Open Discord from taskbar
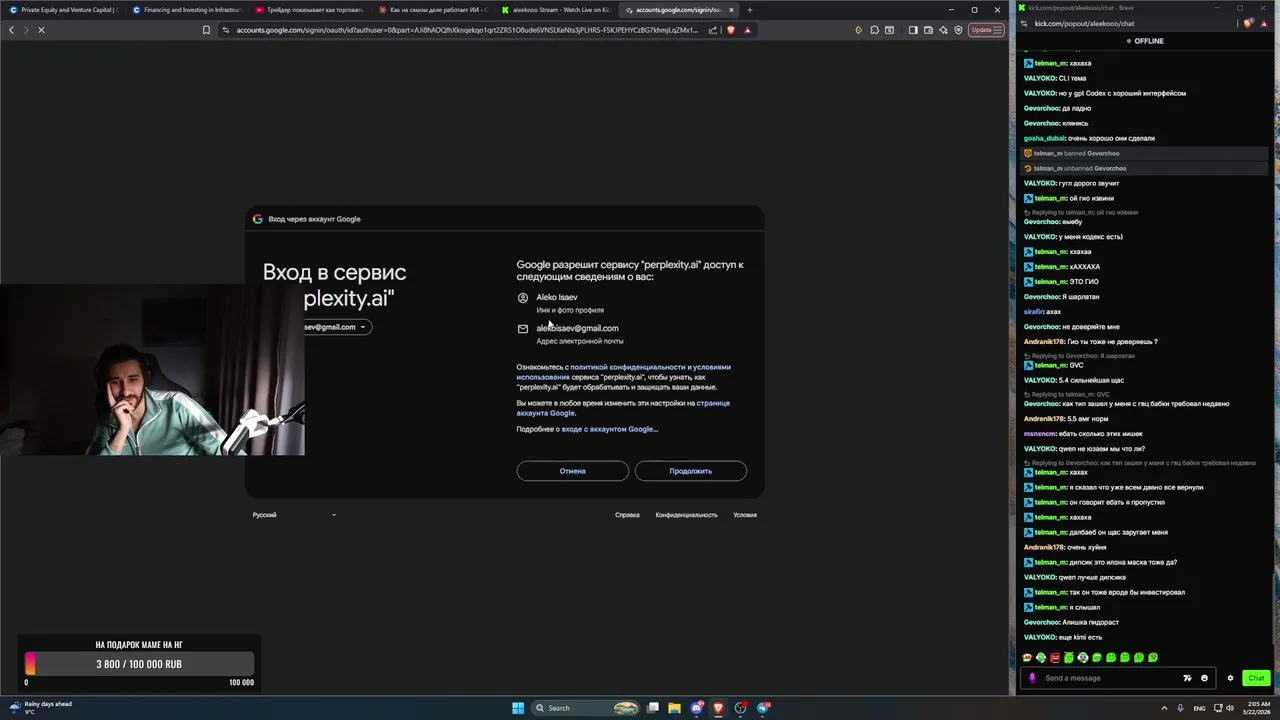The width and height of the screenshot is (1280, 720). pos(697,708)
